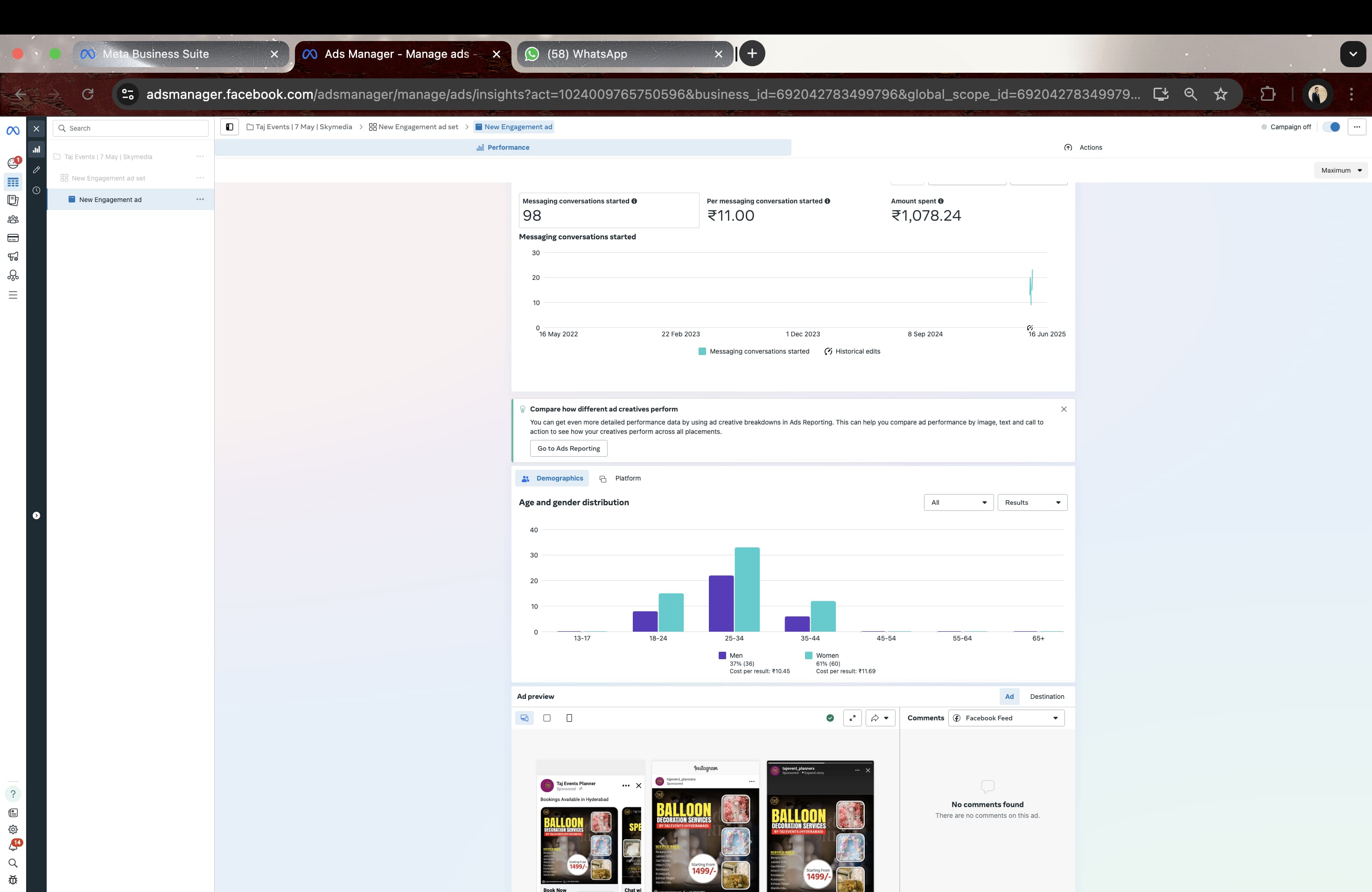Open Audiences people icon in sidebar
1372x892 pixels.
coord(13,220)
